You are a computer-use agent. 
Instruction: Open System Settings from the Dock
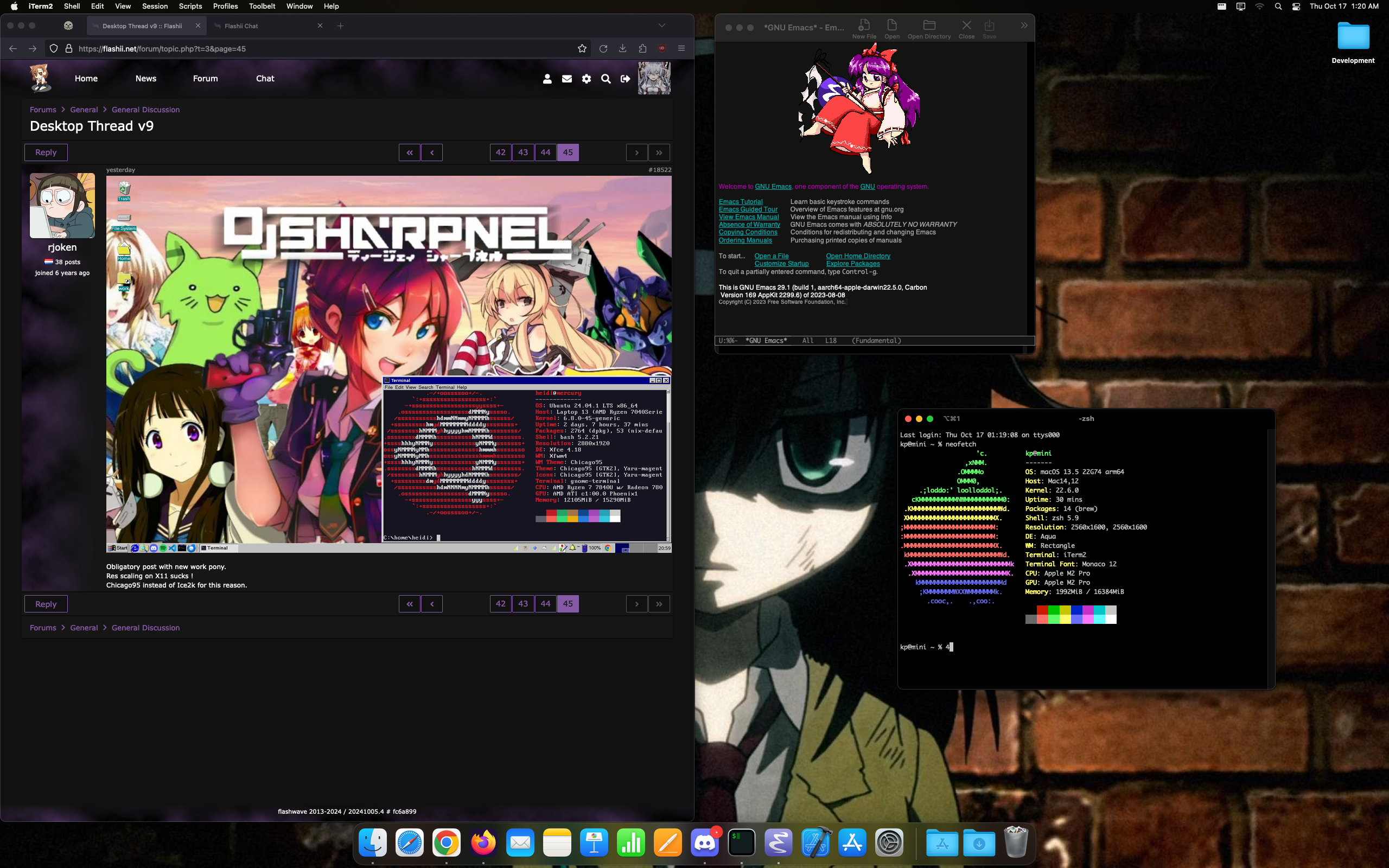point(889,843)
